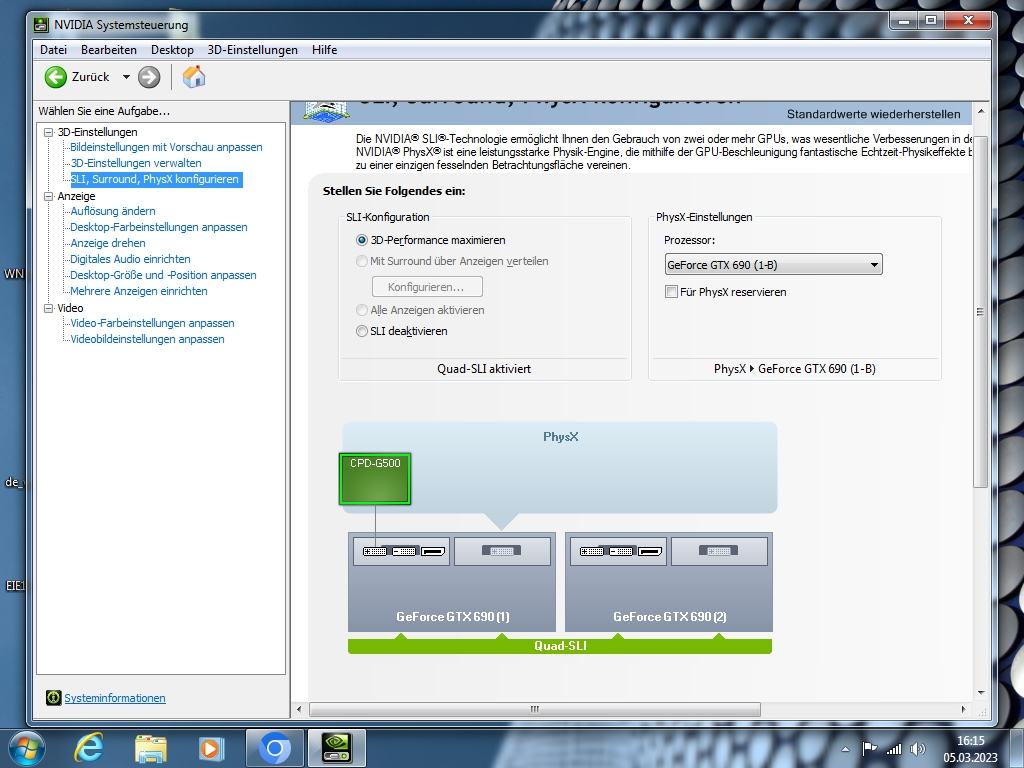Open Digitales Audio einrichten page
Image resolution: width=1024 pixels, height=768 pixels.
click(x=130, y=259)
